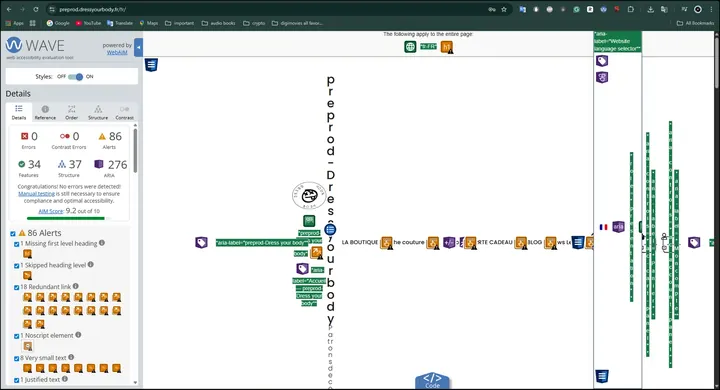This screenshot has width=720, height=390.
Task: Open the info icon beside Missing first level heading
Action: point(102,243)
